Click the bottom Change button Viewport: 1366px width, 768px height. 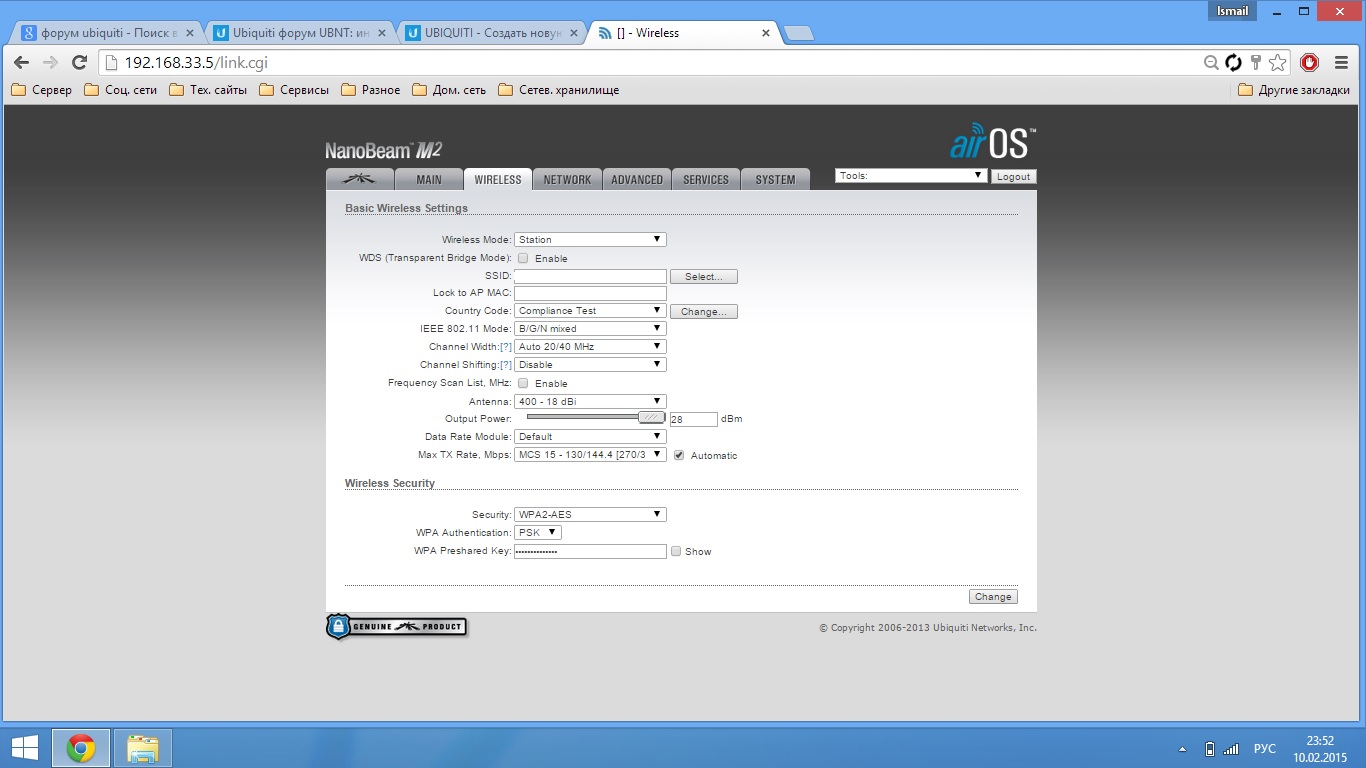pos(993,597)
